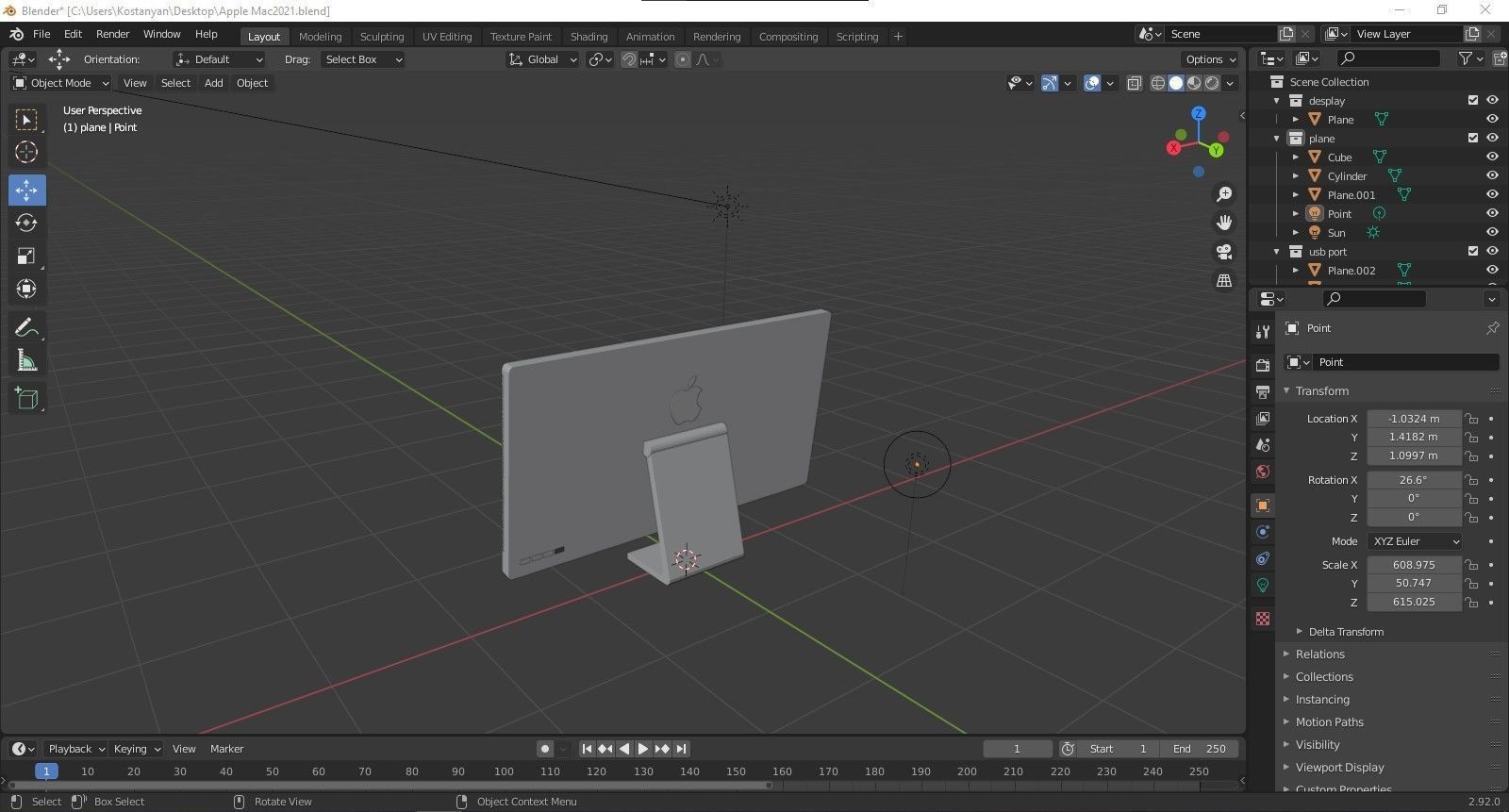Image resolution: width=1509 pixels, height=812 pixels.
Task: Open the Tool properties tab
Action: coord(1263,331)
